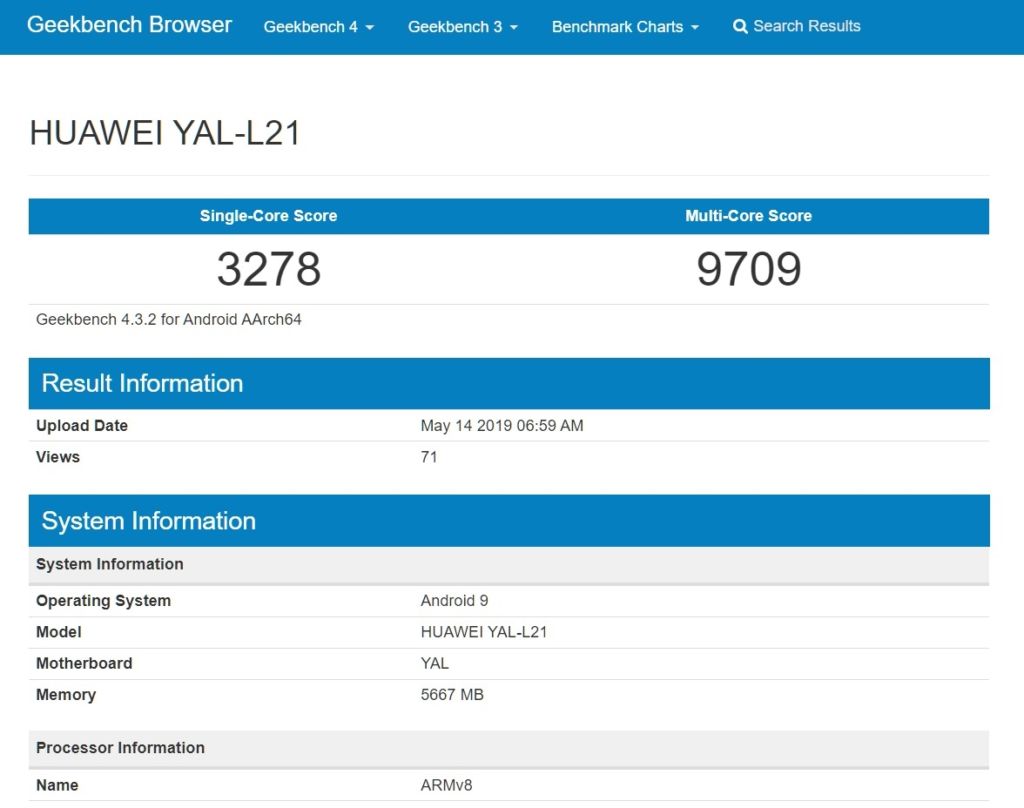Expand the Geekbench 3 dropdown menu
Viewport: 1024px width, 808px height.
pos(462,27)
